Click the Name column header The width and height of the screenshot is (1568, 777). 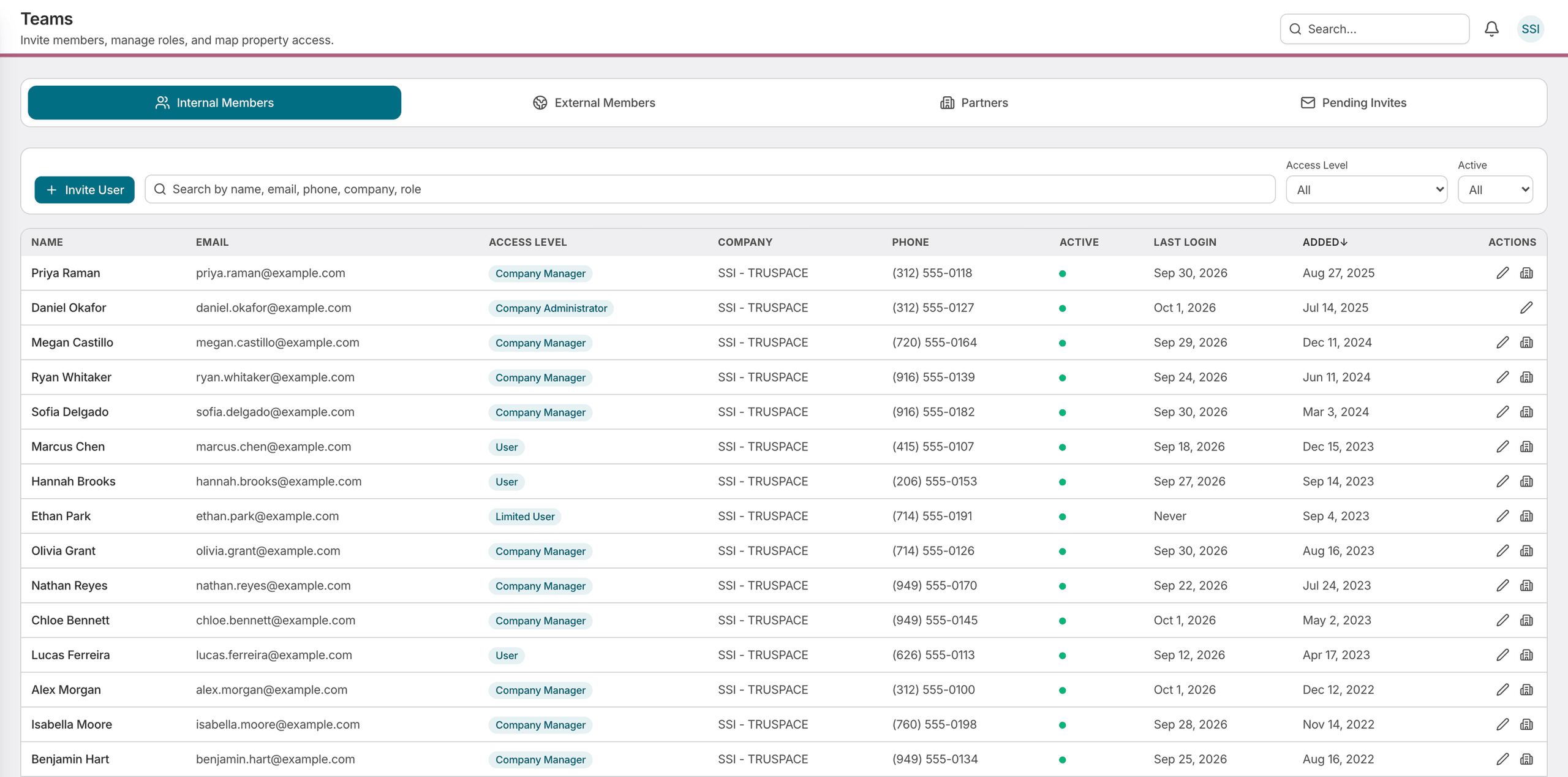coord(47,242)
